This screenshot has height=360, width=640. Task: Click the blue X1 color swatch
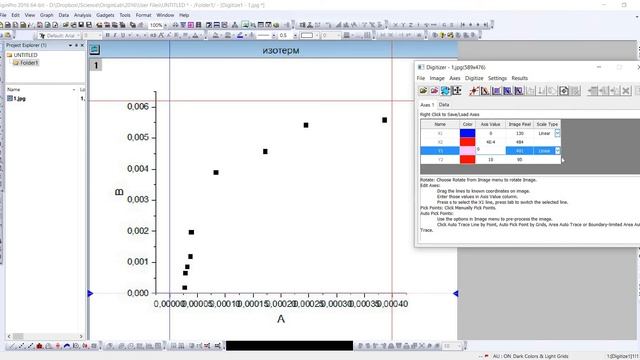click(x=467, y=133)
